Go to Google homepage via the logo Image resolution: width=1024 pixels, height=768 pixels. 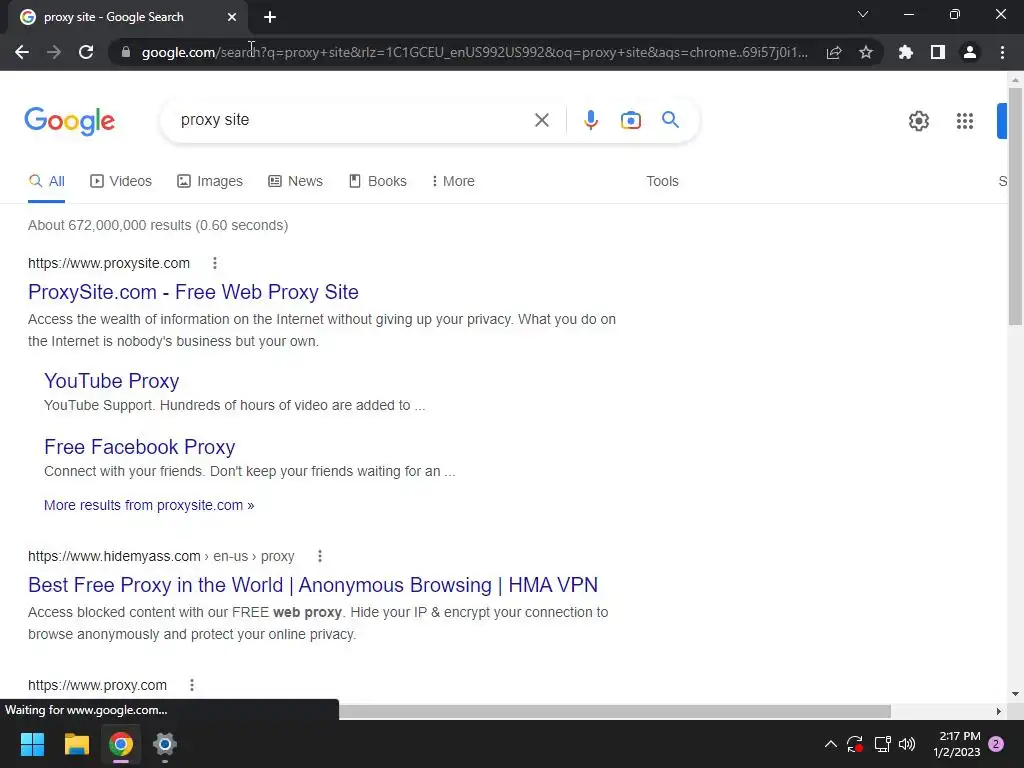(70, 121)
